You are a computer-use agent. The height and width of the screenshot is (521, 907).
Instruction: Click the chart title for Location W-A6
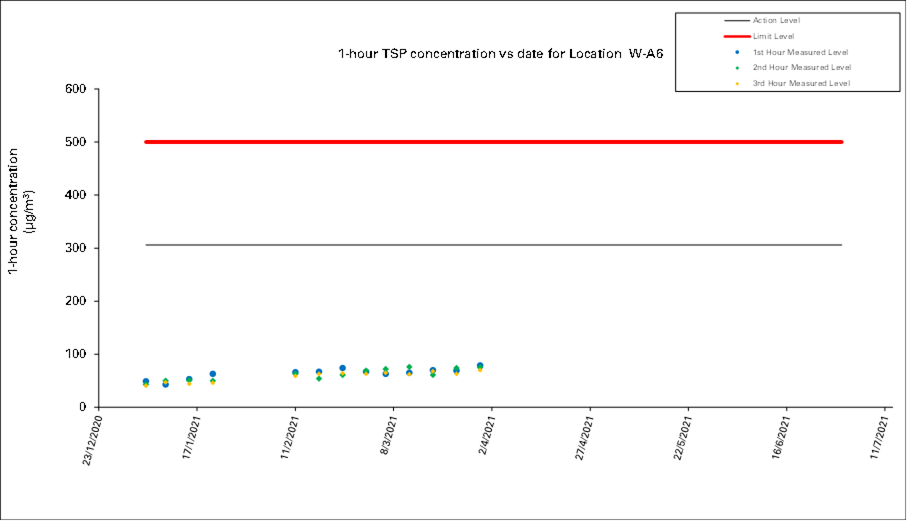pyautogui.click(x=500, y=55)
